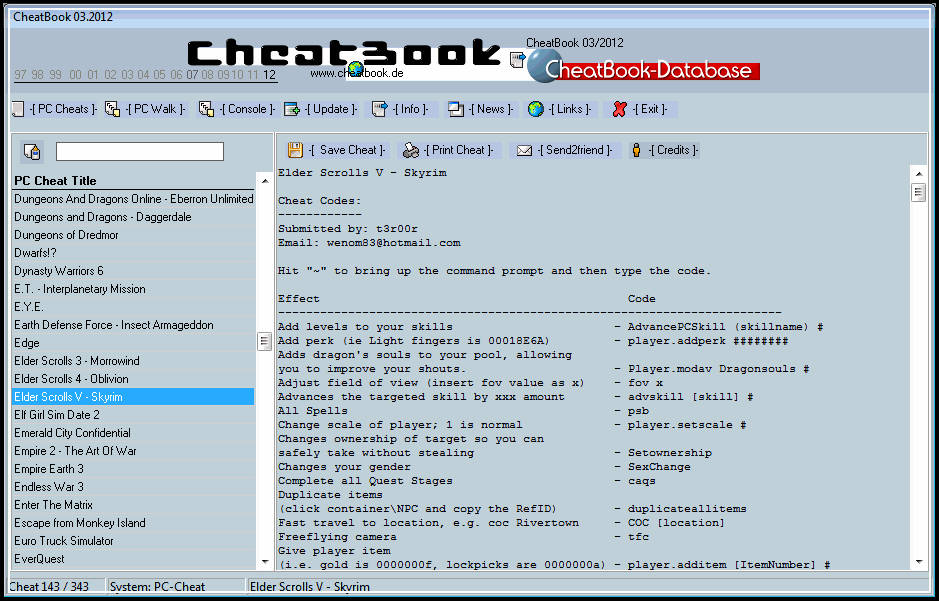The height and width of the screenshot is (601, 939).
Task: Select Dungeons and Dragons - Daggerdale
Action: point(134,217)
